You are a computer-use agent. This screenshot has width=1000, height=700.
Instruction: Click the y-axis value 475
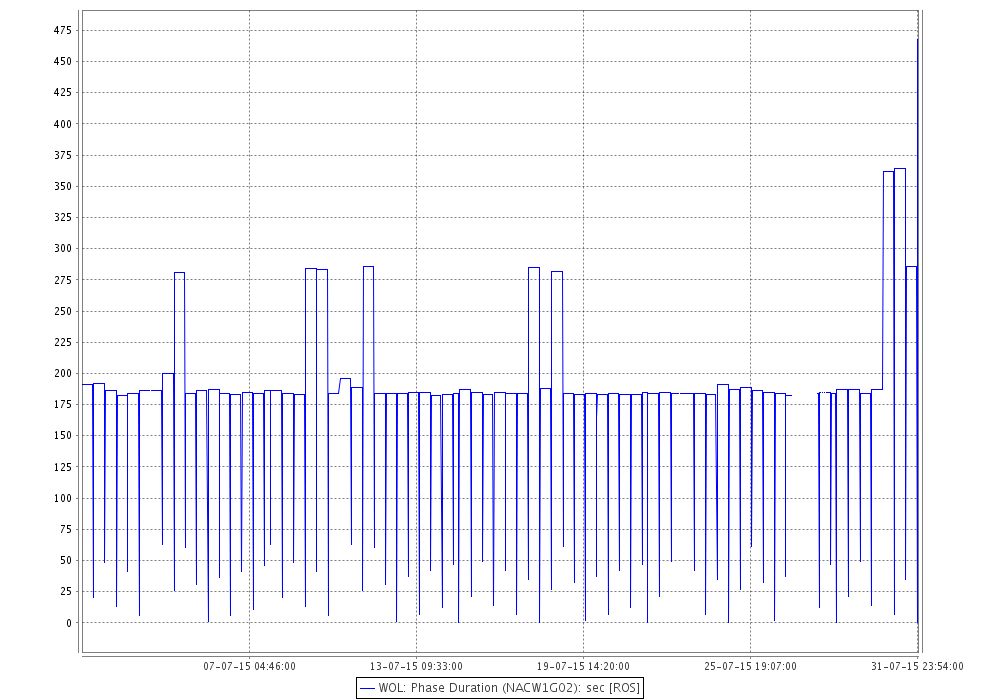(x=62, y=30)
